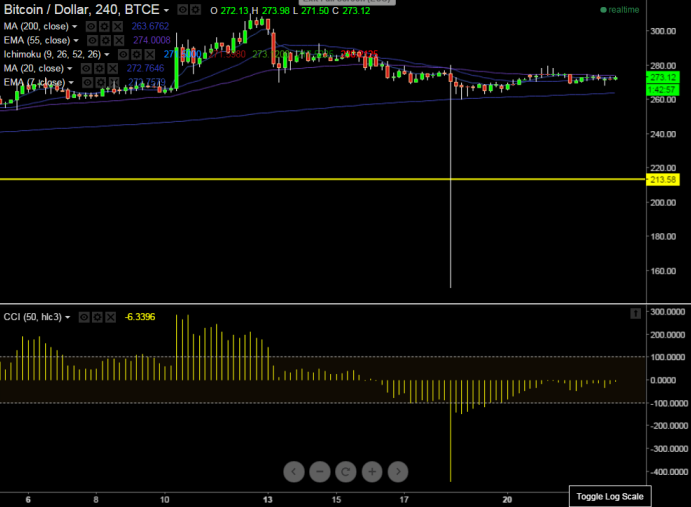This screenshot has height=507, width=691.
Task: Remove the EMA (7, close) indicator
Action: 114,82
